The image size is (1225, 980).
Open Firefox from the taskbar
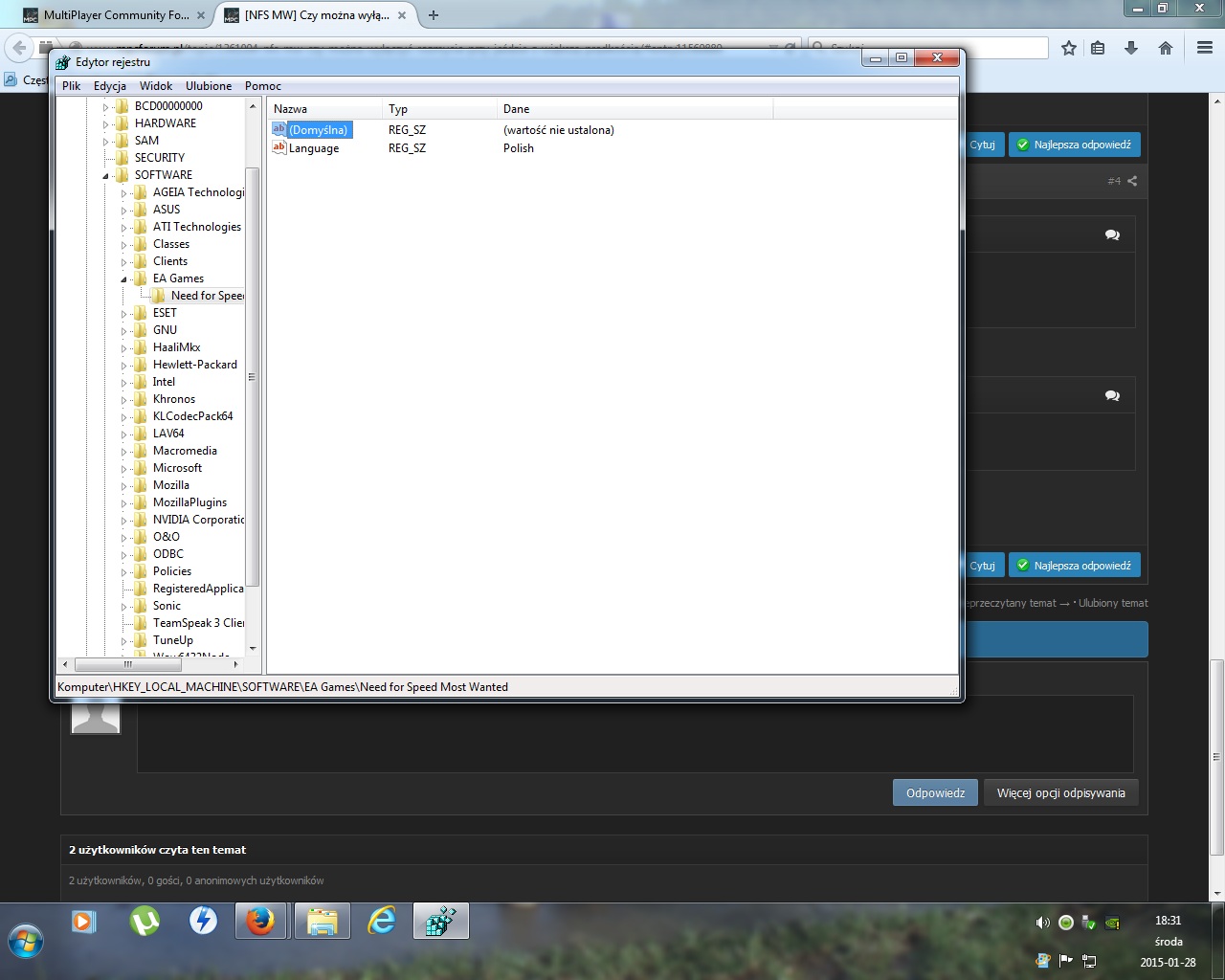point(260,922)
